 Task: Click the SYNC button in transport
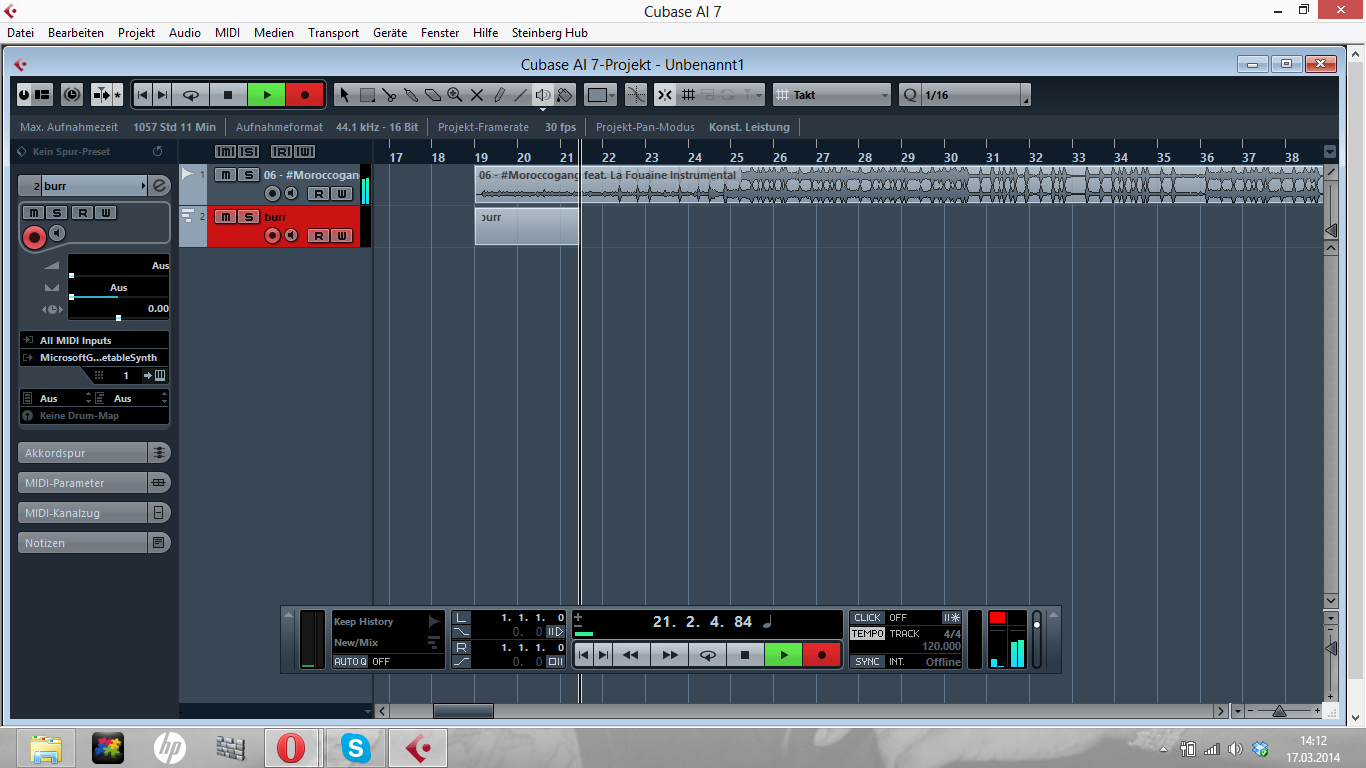click(x=867, y=662)
